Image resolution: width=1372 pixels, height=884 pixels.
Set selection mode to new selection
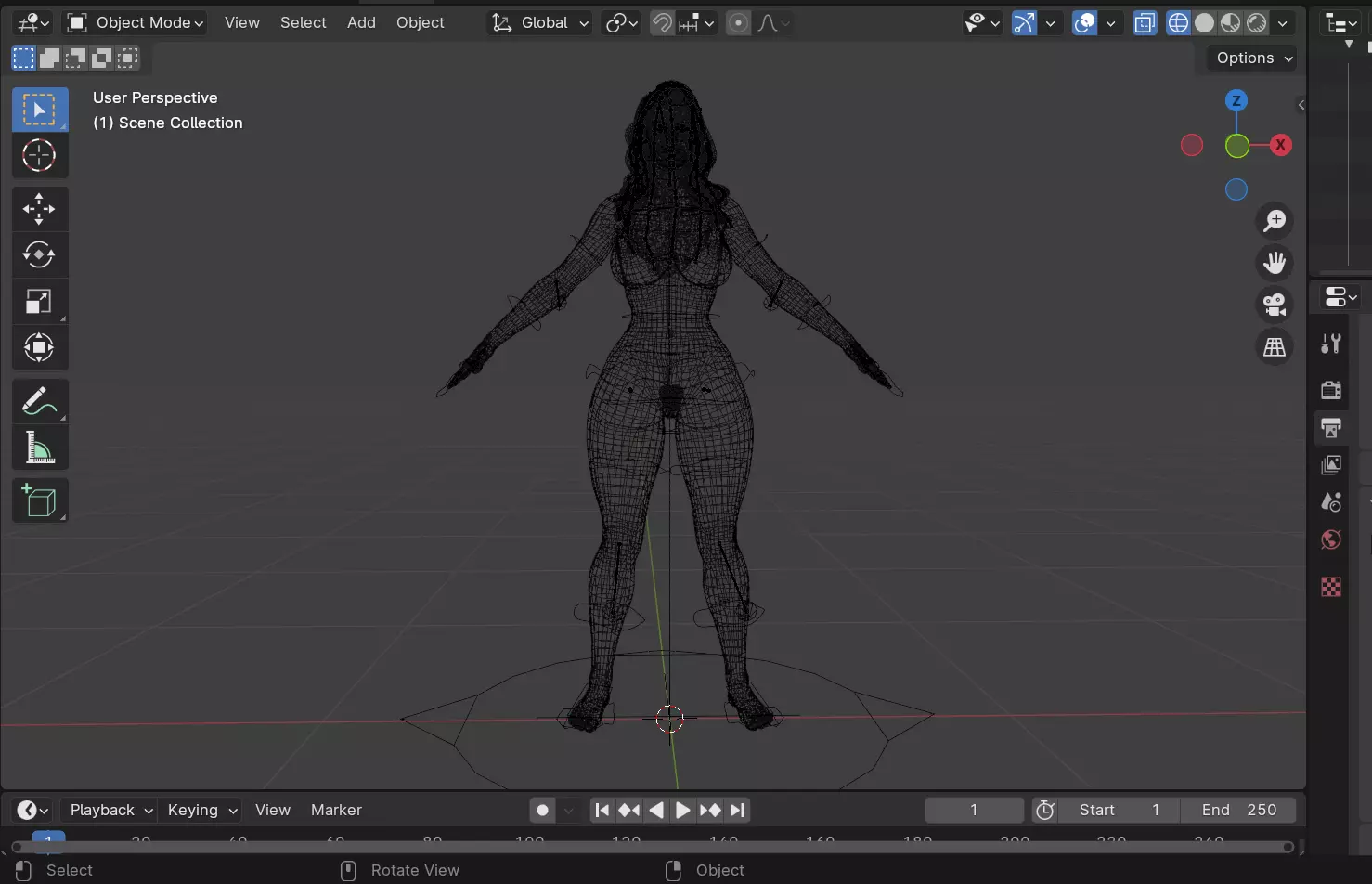23,58
